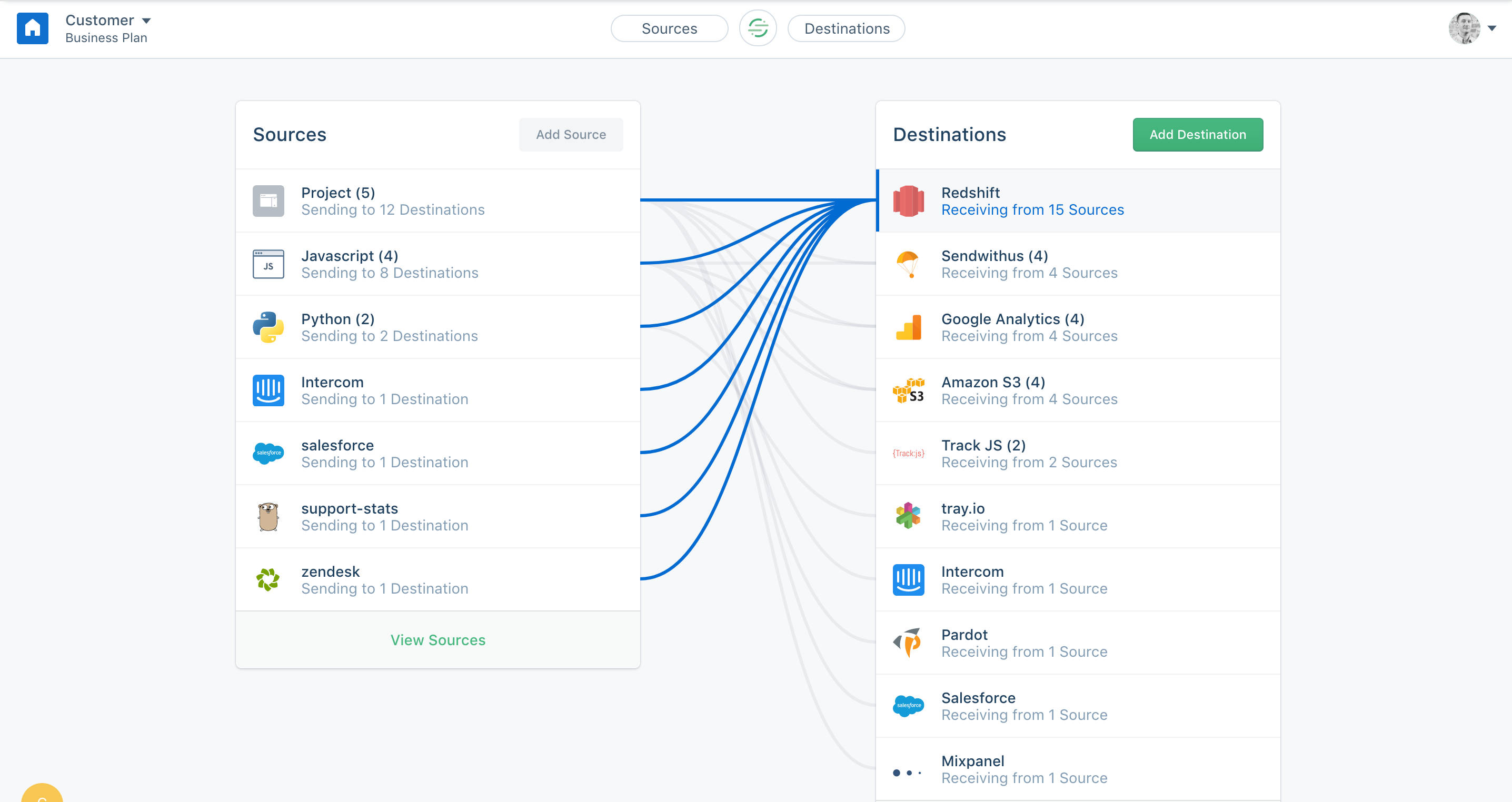Select the tray.io destination icon

909,516
